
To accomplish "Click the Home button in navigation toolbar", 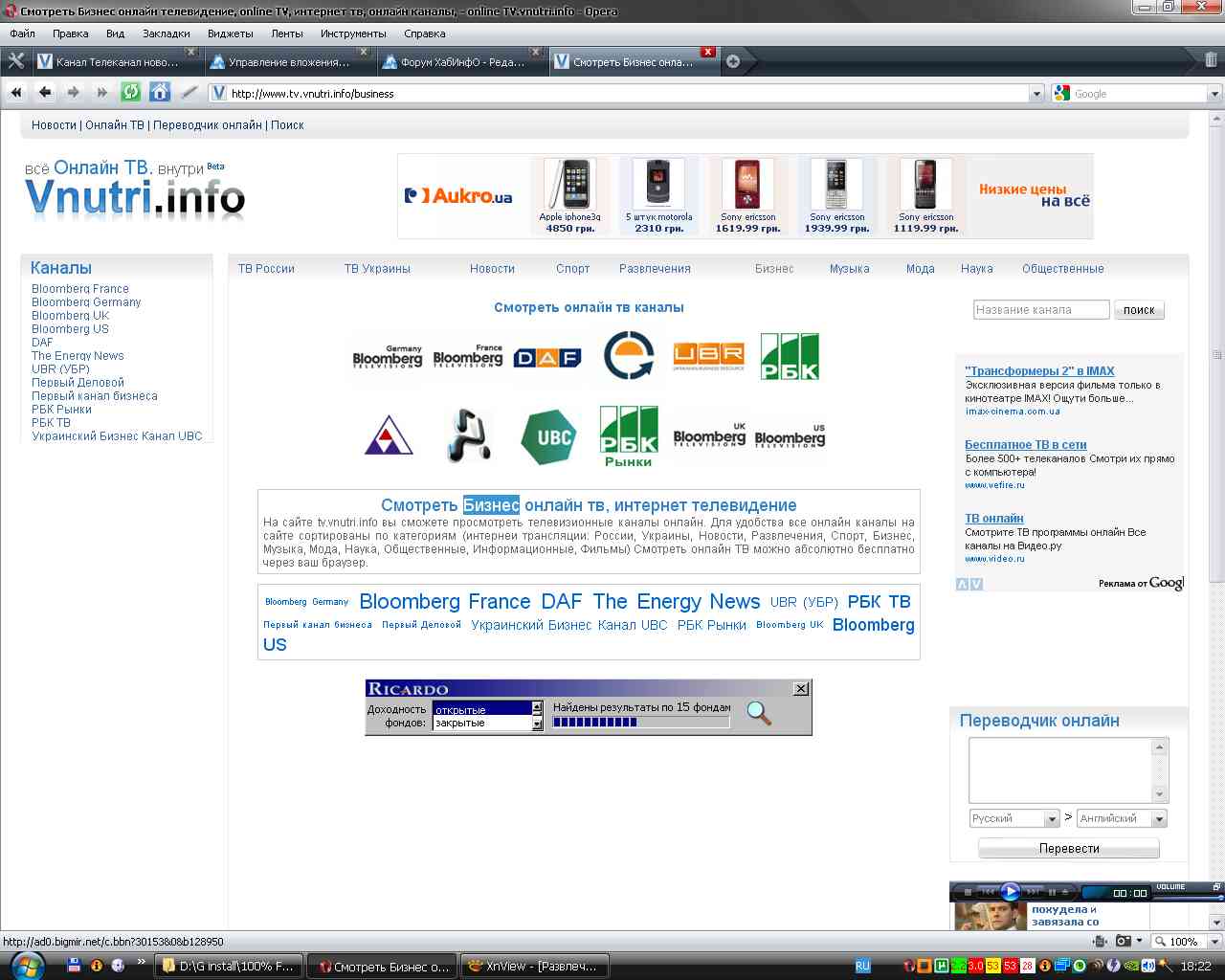I will click(160, 93).
